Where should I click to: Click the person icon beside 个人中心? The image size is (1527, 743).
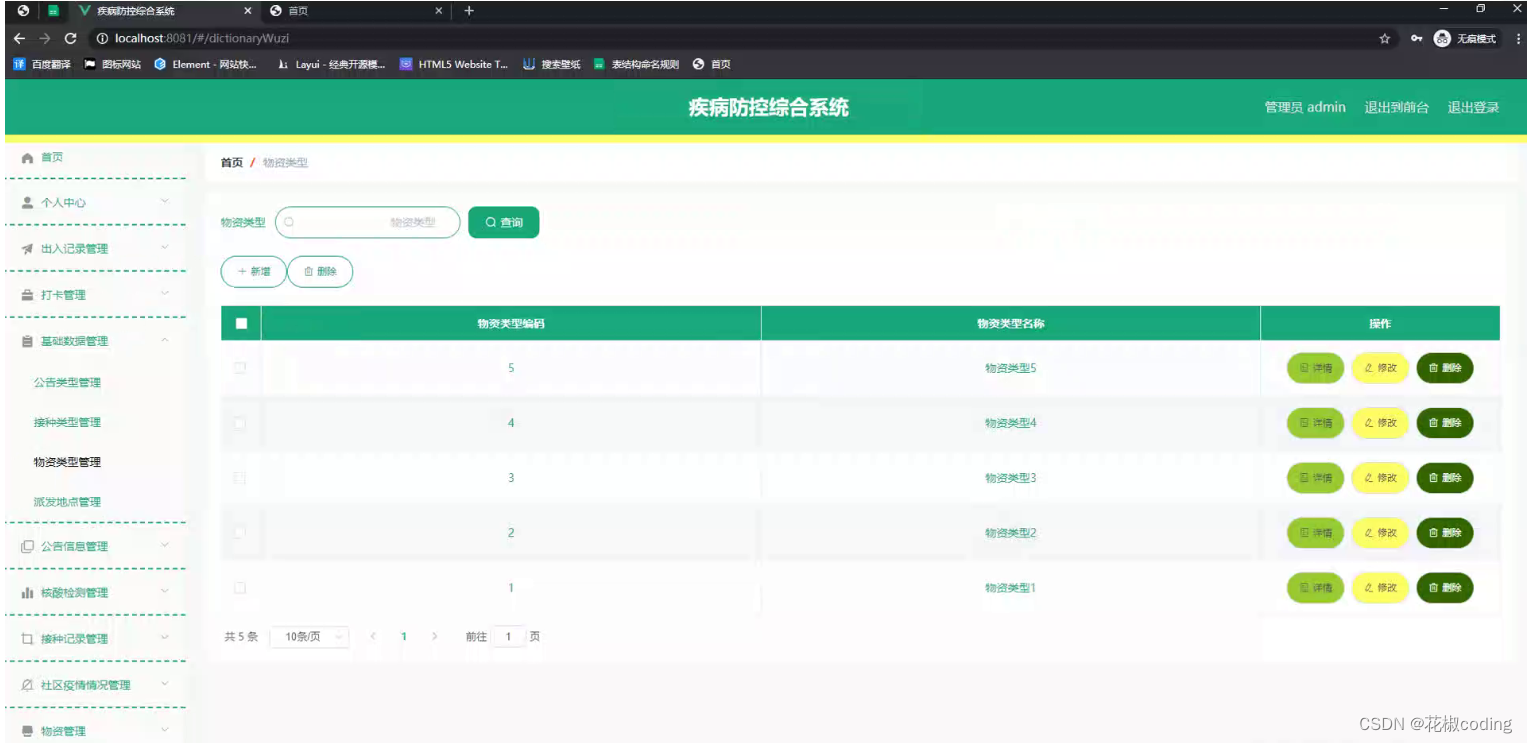(28, 202)
